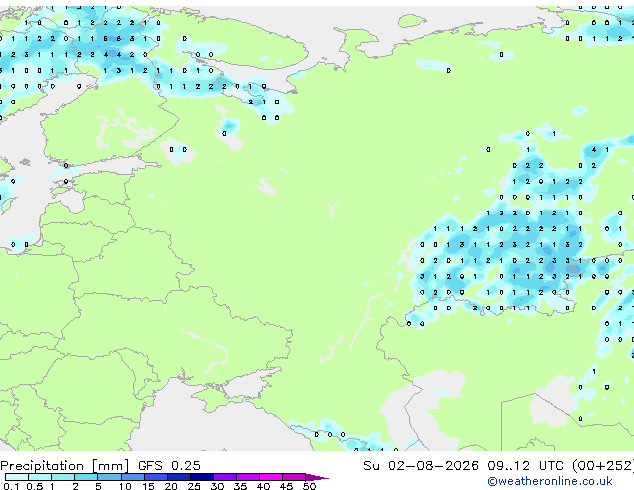634x490 pixels.
Task: Click the legend value '20'
Action: 171,486
